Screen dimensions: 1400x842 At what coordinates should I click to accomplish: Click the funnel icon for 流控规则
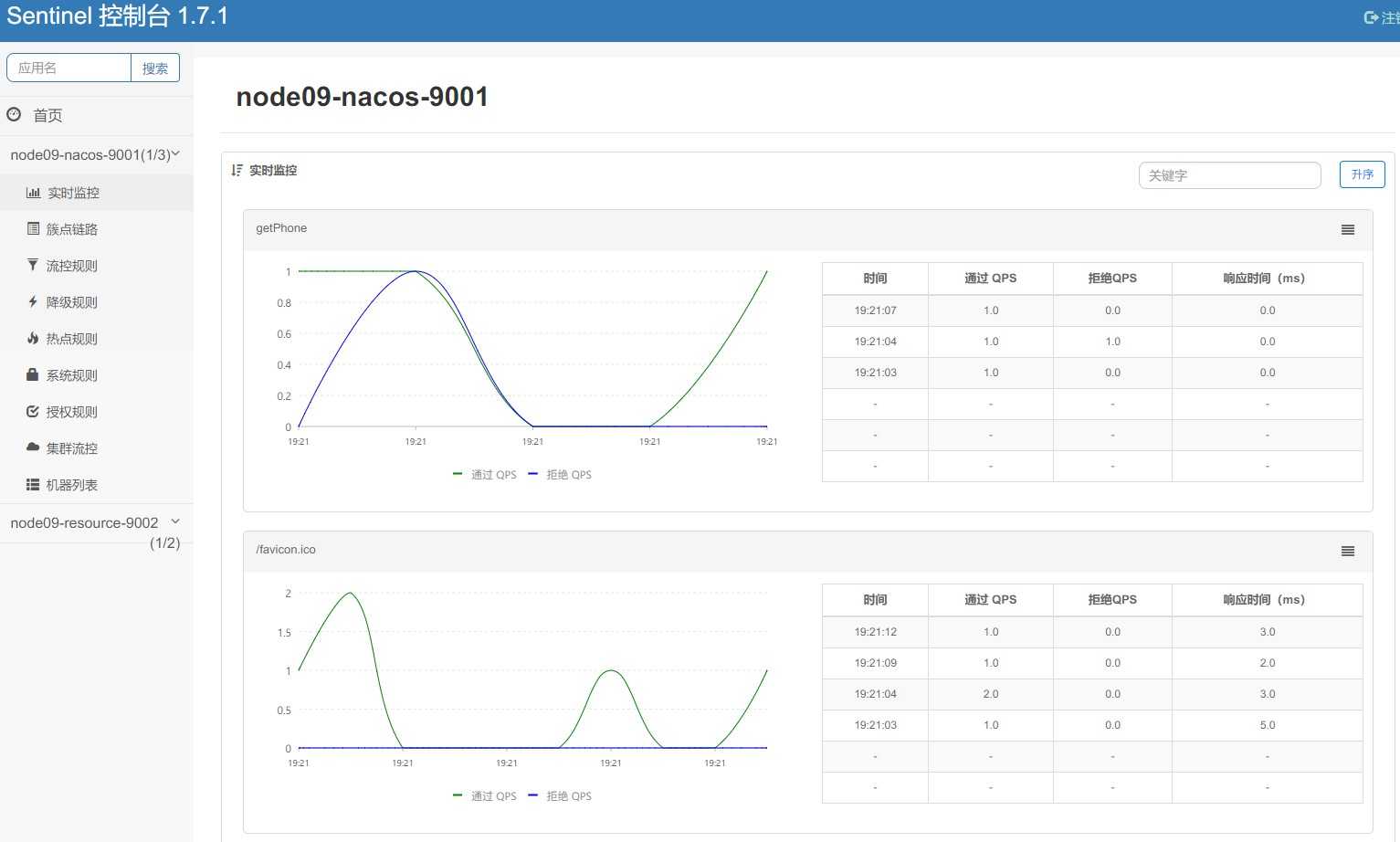pyautogui.click(x=33, y=266)
